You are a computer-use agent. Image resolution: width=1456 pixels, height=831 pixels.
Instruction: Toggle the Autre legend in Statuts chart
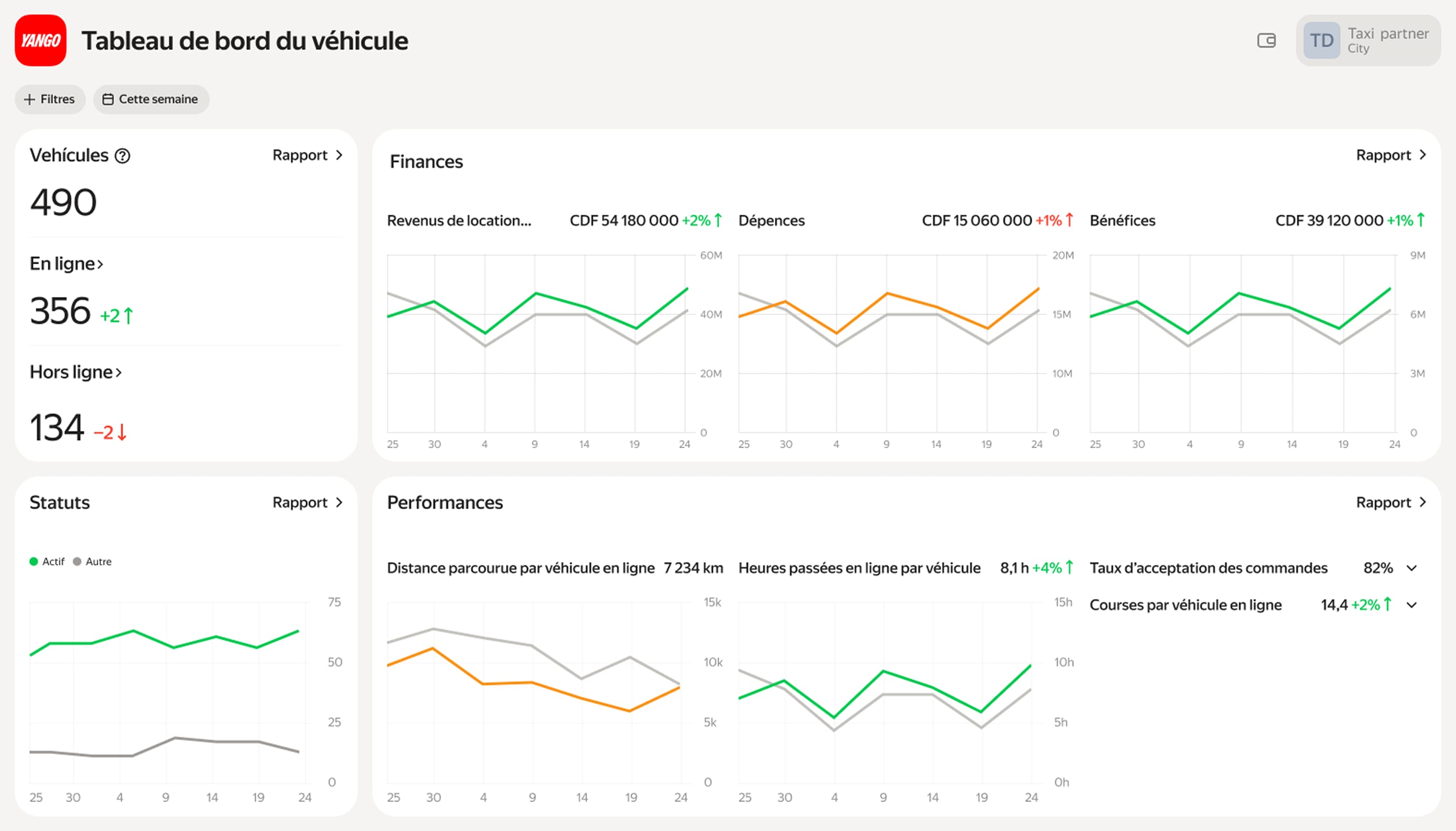click(93, 561)
